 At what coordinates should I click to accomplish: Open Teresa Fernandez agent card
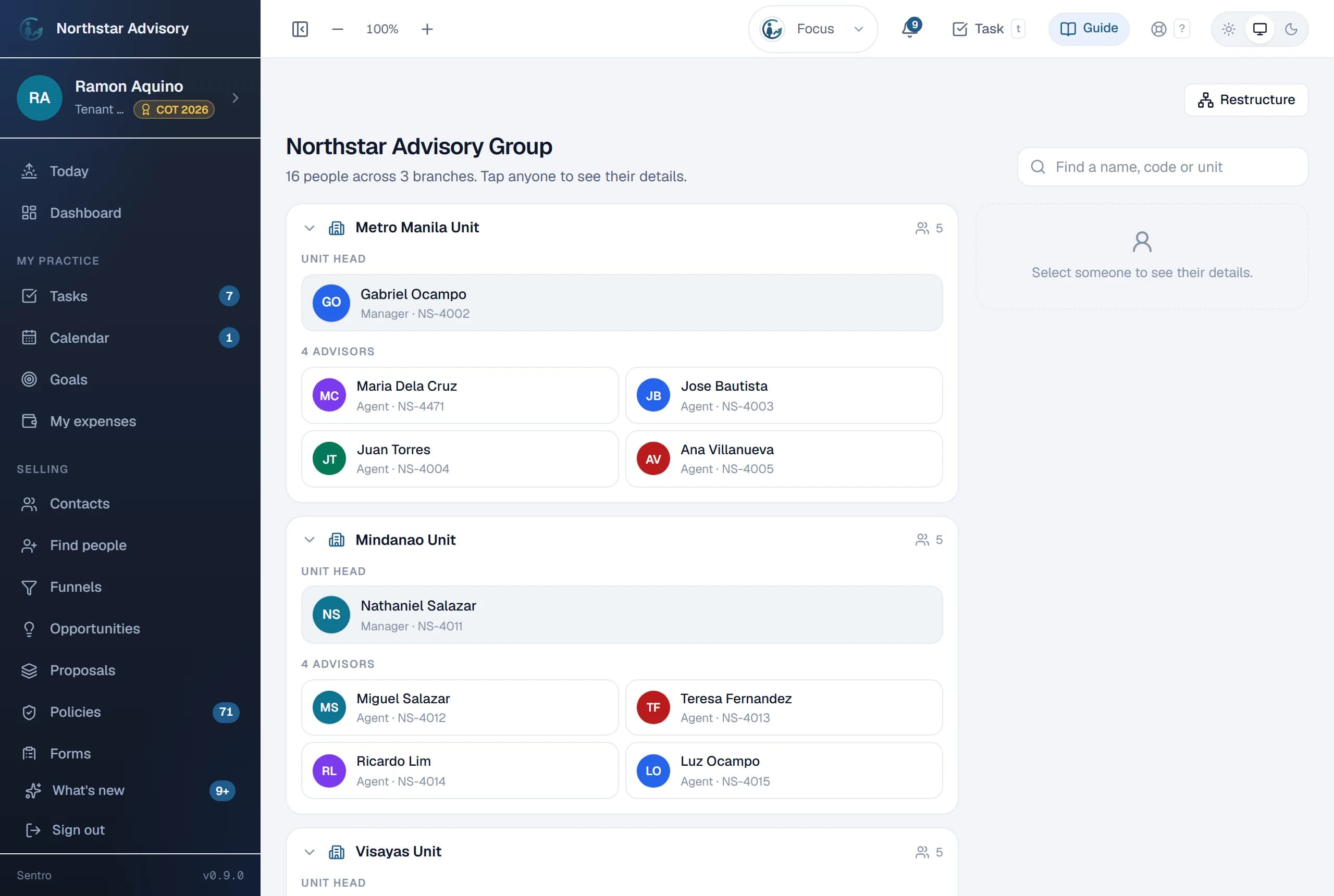click(784, 707)
